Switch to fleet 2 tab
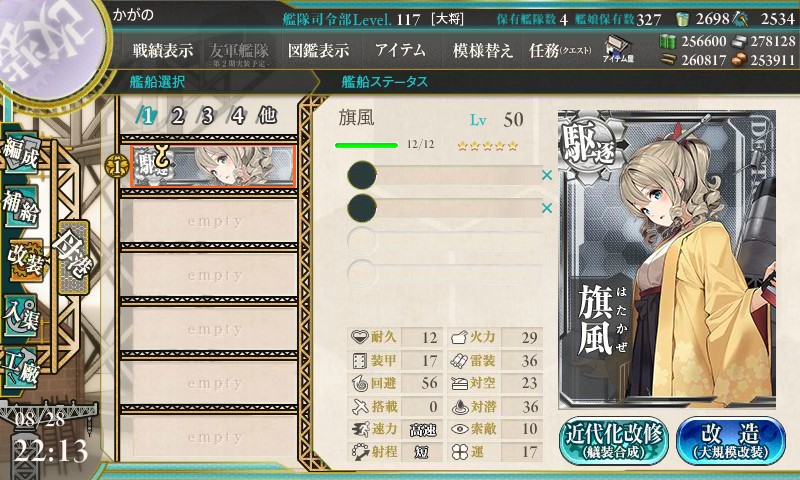 click(x=177, y=116)
